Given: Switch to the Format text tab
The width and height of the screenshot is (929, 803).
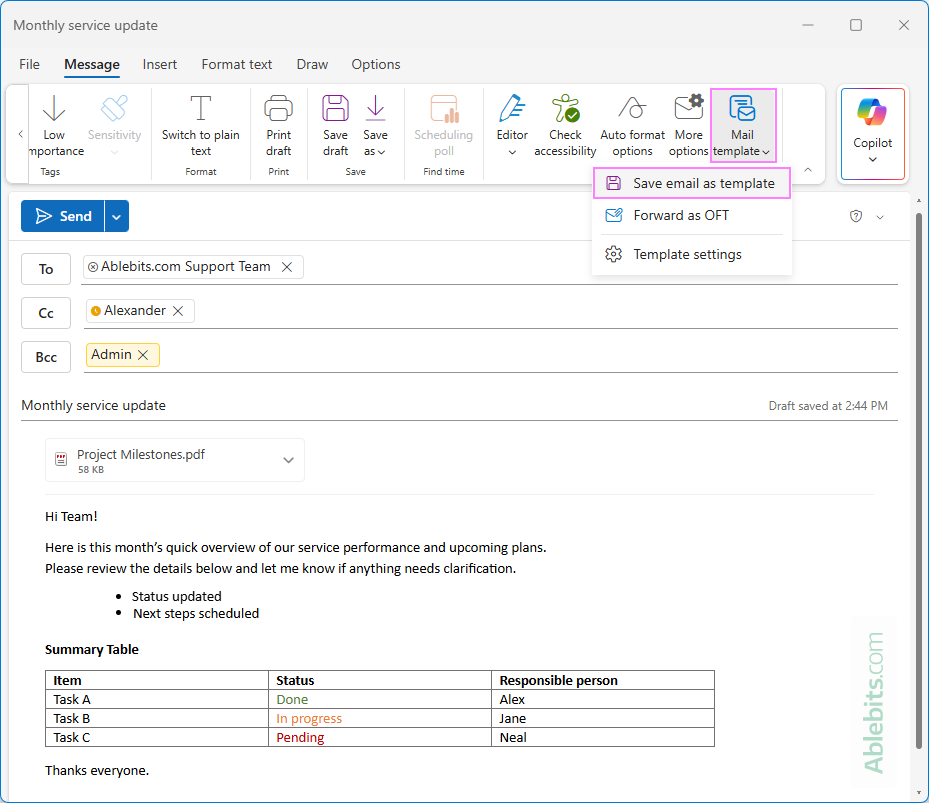Looking at the screenshot, I should click(x=236, y=64).
